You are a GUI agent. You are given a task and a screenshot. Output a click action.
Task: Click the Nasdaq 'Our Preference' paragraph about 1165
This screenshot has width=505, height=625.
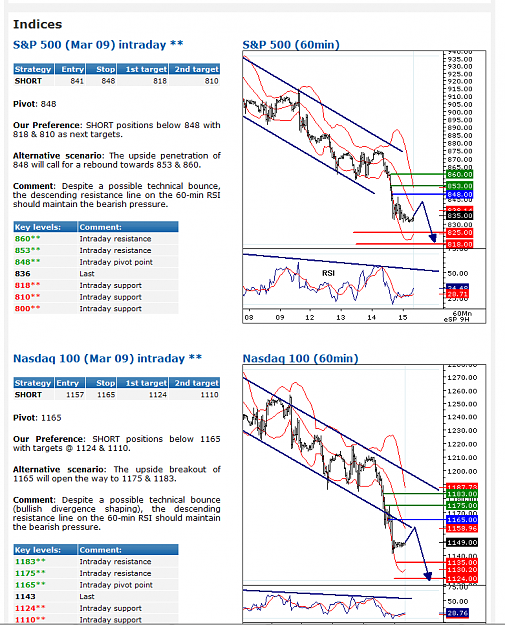116,443
